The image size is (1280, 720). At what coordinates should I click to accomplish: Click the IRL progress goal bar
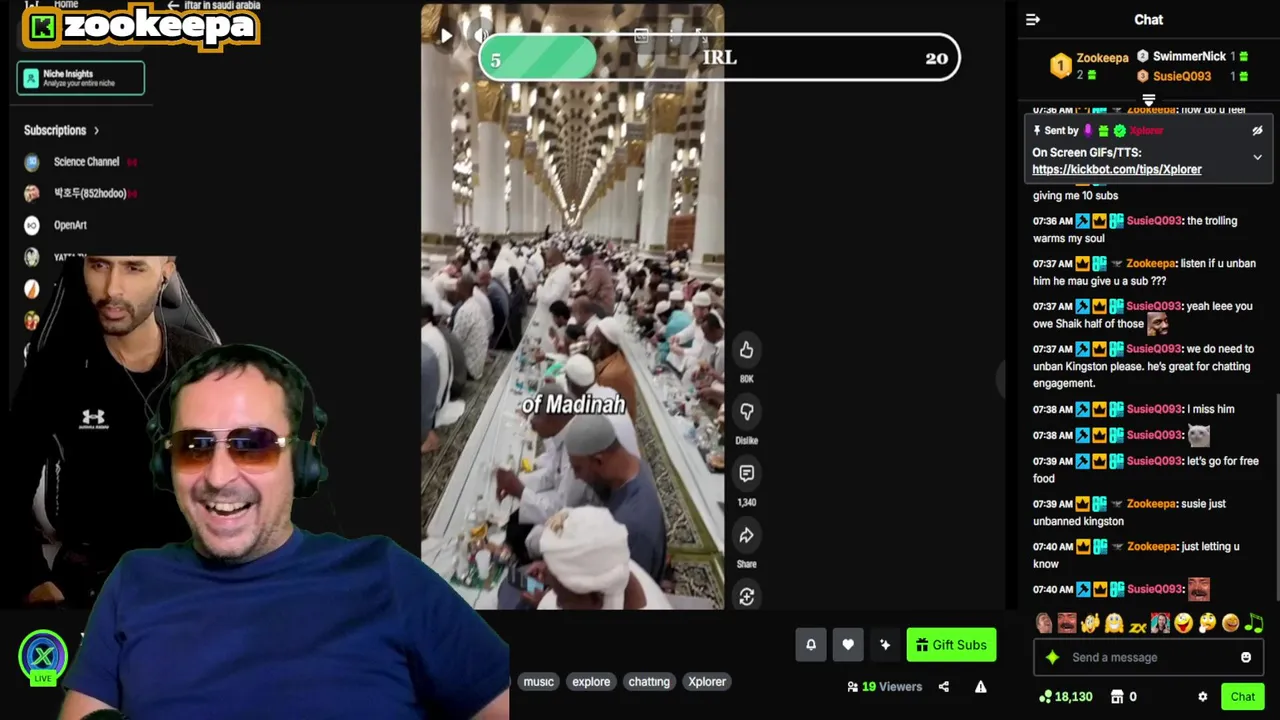tap(719, 58)
